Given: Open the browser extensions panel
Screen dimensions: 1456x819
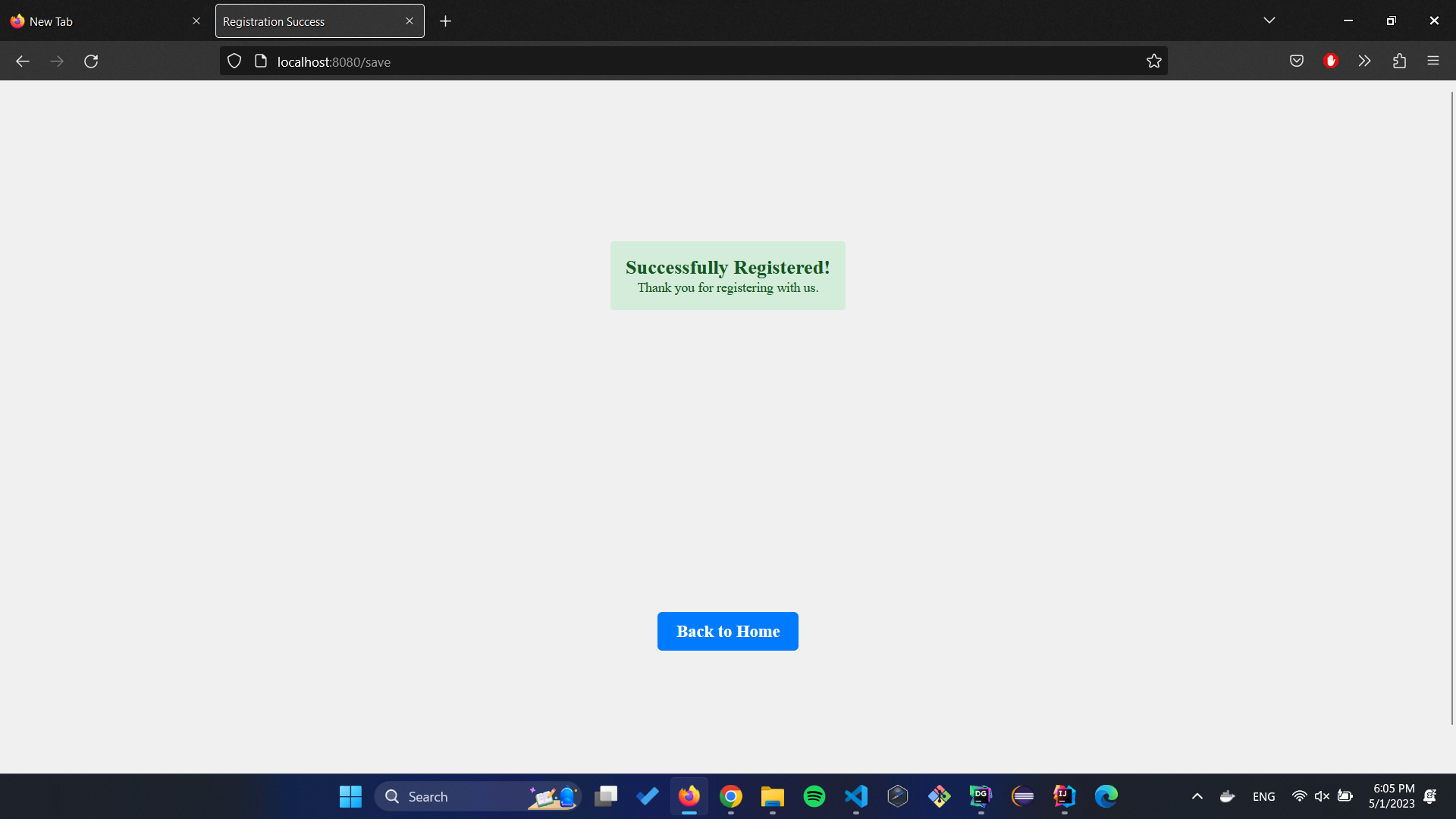Looking at the screenshot, I should click(x=1399, y=61).
